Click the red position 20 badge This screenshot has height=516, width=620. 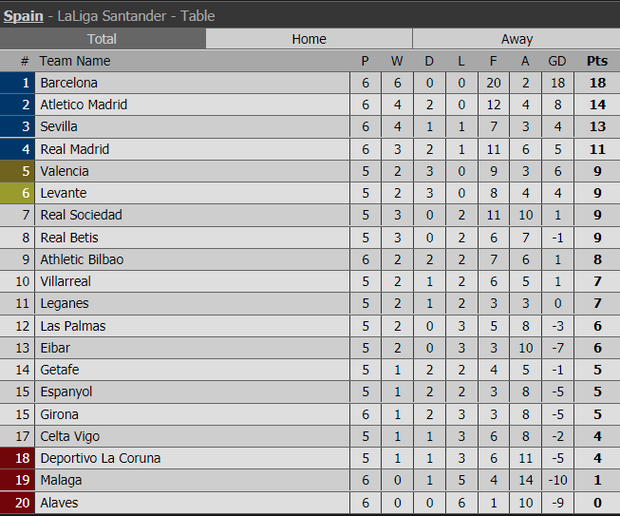[17, 503]
